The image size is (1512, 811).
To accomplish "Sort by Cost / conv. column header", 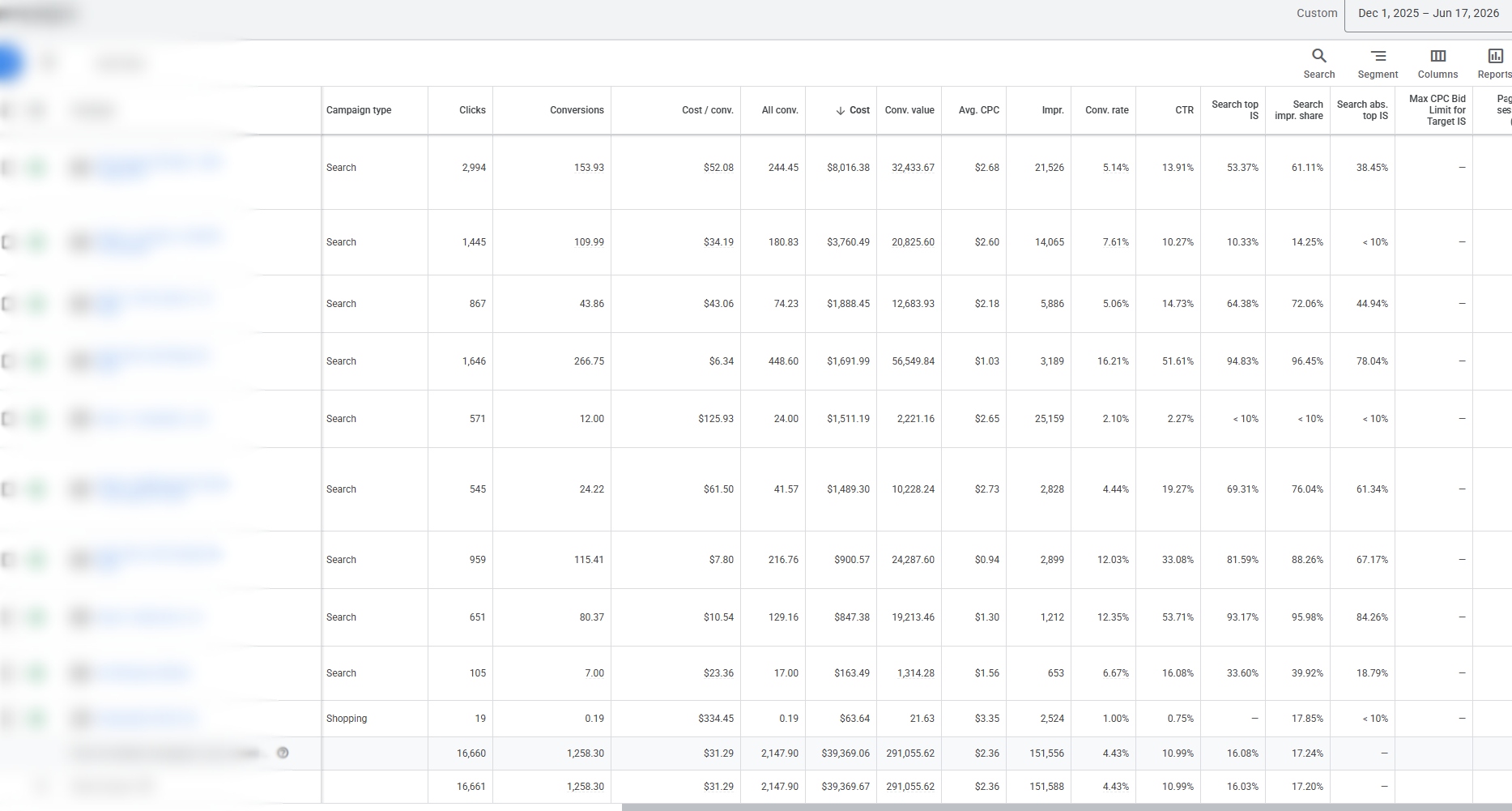I will (x=707, y=110).
